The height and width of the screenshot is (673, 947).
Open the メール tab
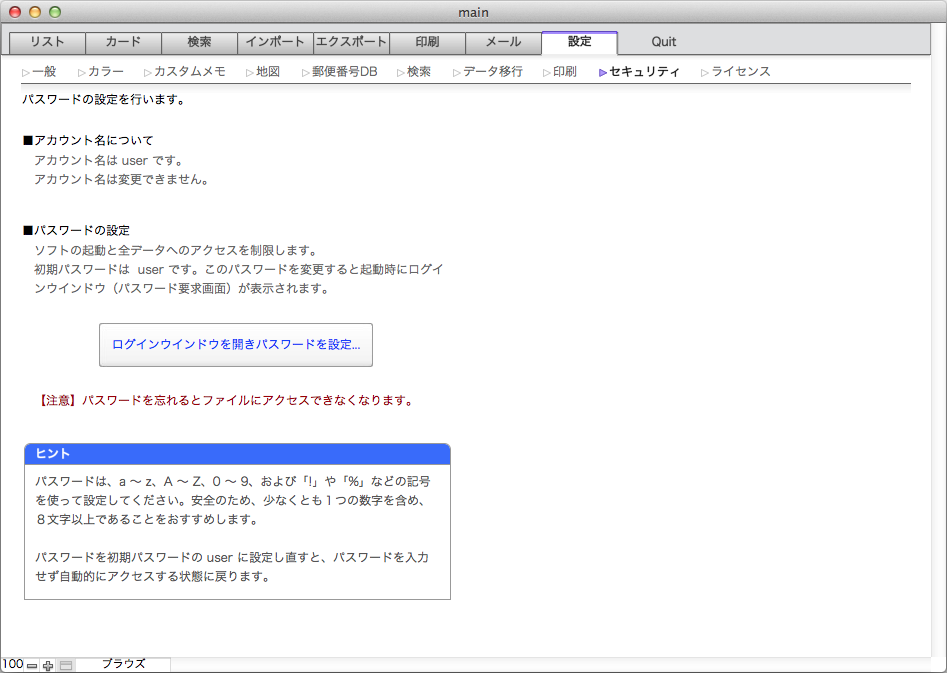503,42
